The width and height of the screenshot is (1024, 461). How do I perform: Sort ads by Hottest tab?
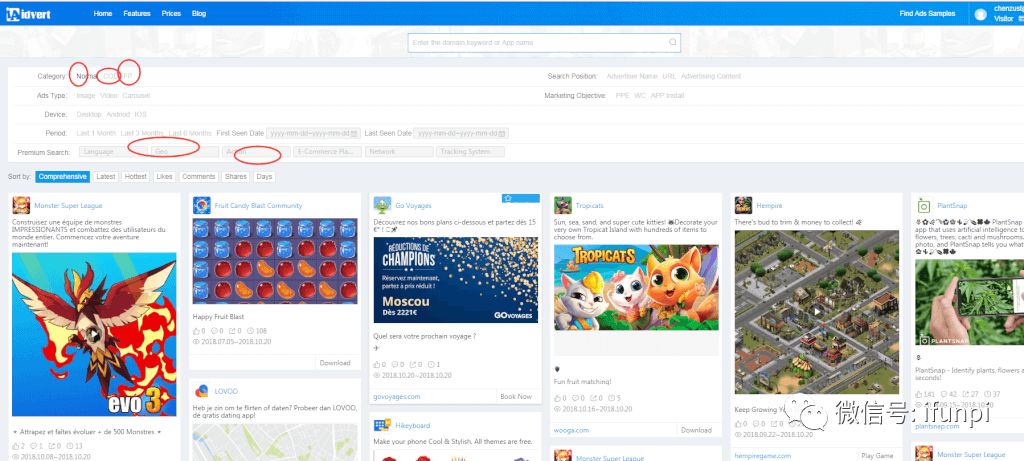[x=135, y=177]
